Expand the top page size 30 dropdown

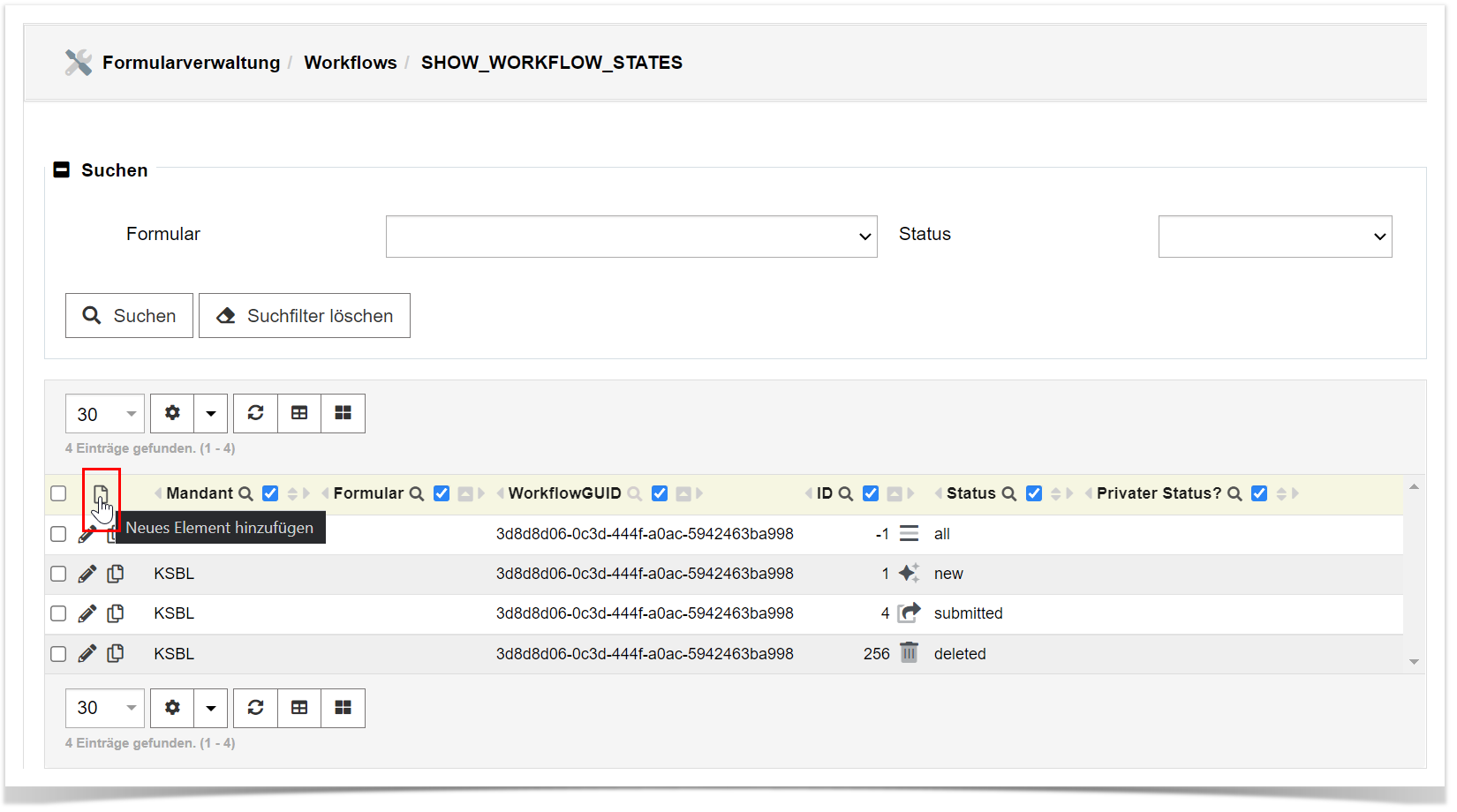(105, 414)
